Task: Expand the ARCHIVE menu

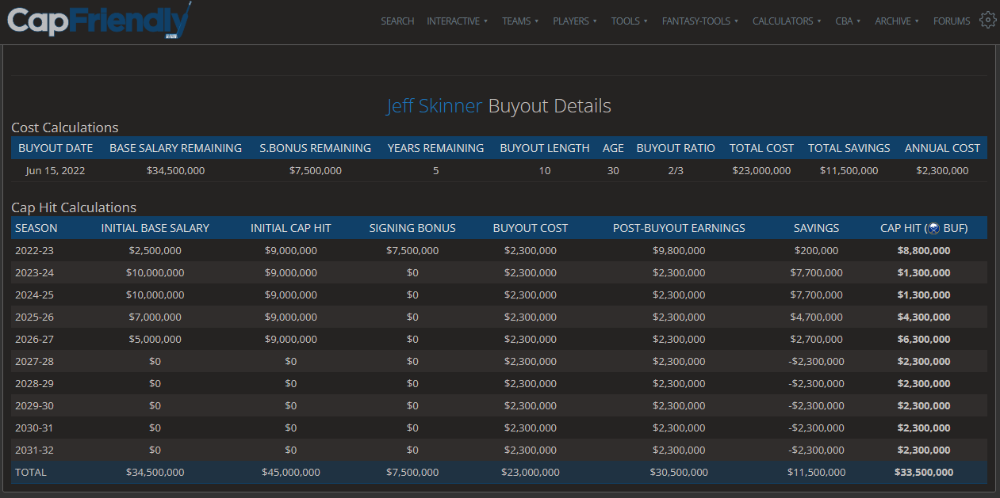Action: [897, 21]
